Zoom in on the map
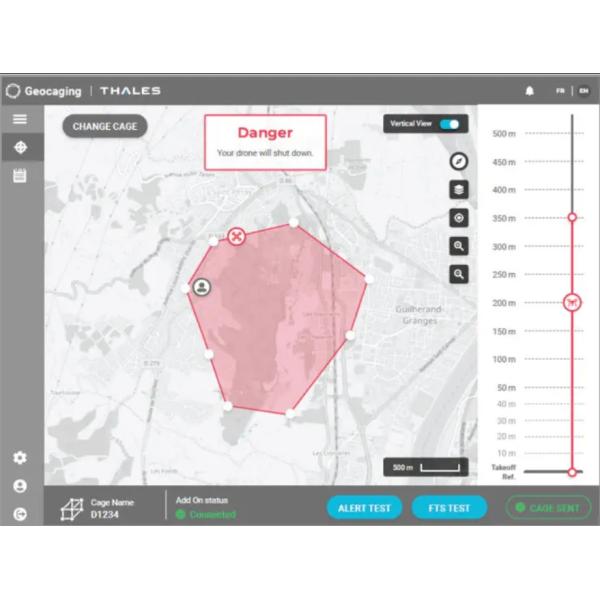This screenshot has width=600, height=600. [x=459, y=246]
